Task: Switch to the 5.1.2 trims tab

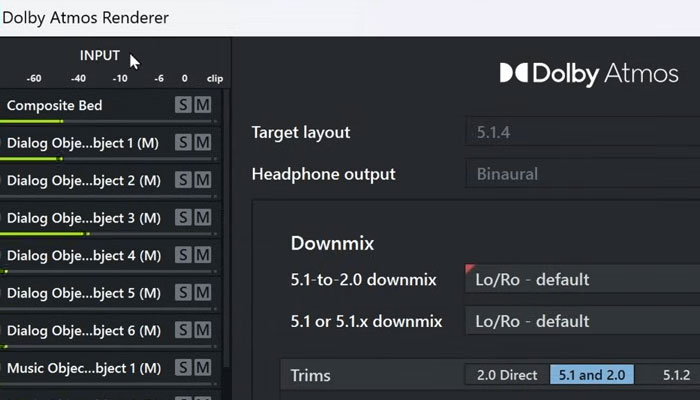Action: pyautogui.click(x=676, y=375)
